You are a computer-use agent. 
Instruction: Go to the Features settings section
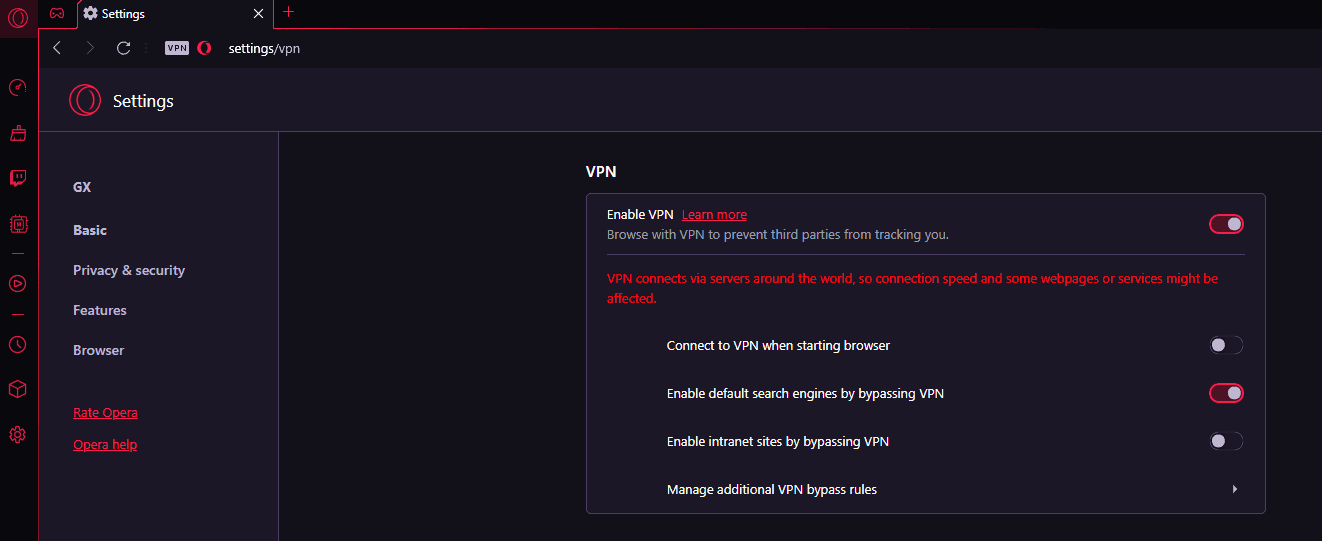(100, 310)
